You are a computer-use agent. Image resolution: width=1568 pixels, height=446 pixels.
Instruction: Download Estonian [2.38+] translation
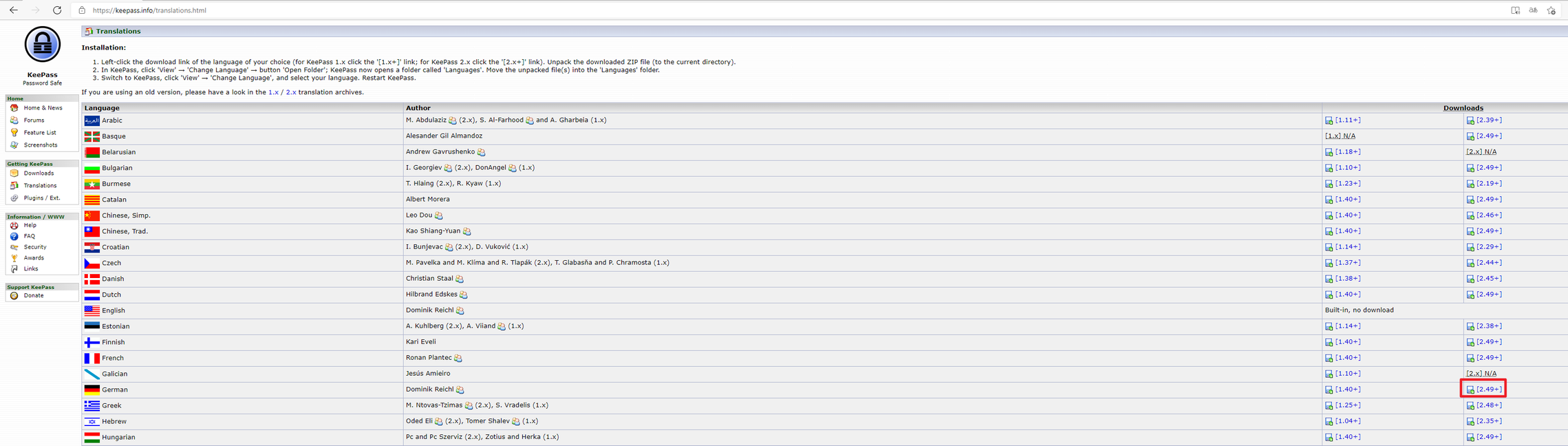coord(1490,326)
